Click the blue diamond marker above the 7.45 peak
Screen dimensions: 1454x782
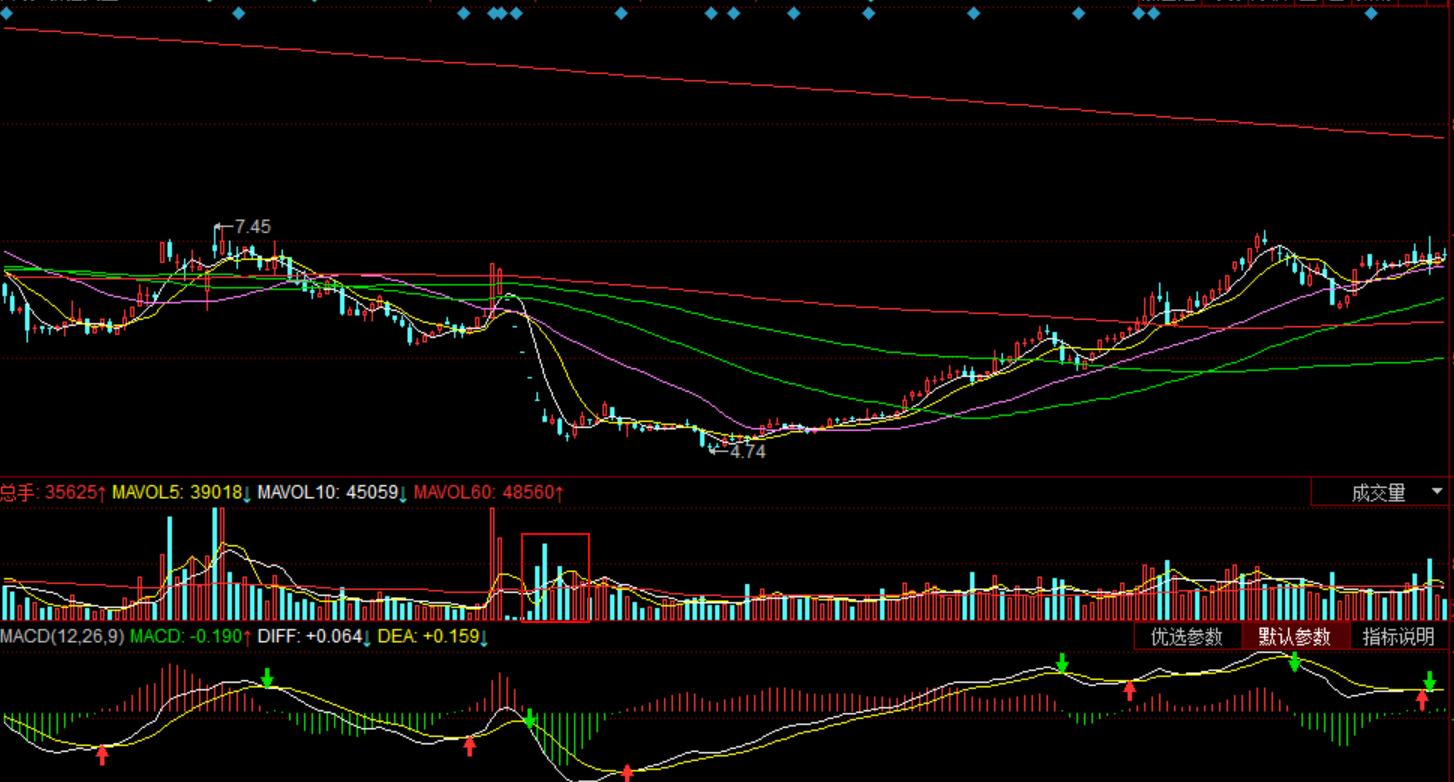click(238, 13)
